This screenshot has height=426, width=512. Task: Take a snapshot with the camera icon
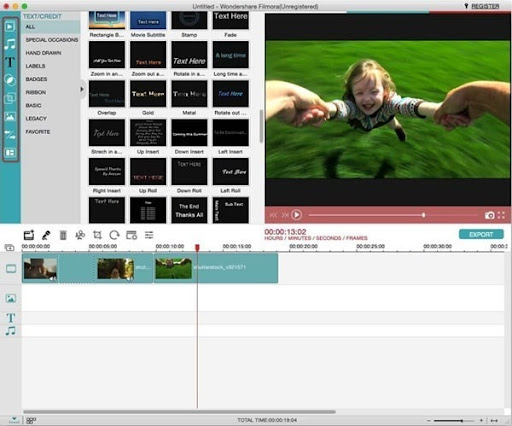click(x=489, y=215)
